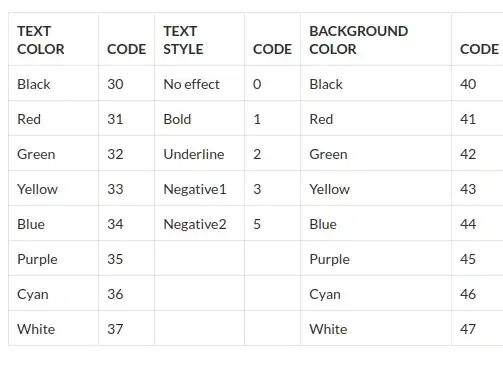Screen dimensions: 503x377
Task: Select the Underline text style cell
Action: (x=199, y=153)
